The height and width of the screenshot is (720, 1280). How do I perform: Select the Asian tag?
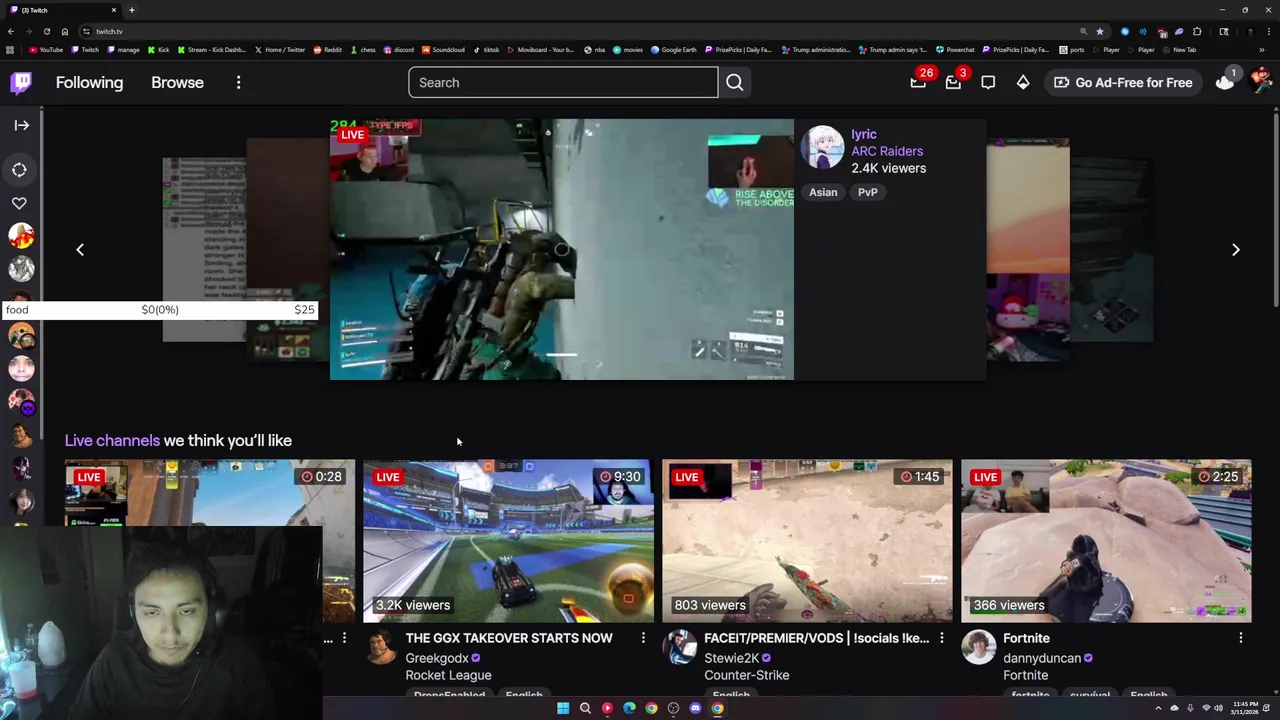(823, 192)
